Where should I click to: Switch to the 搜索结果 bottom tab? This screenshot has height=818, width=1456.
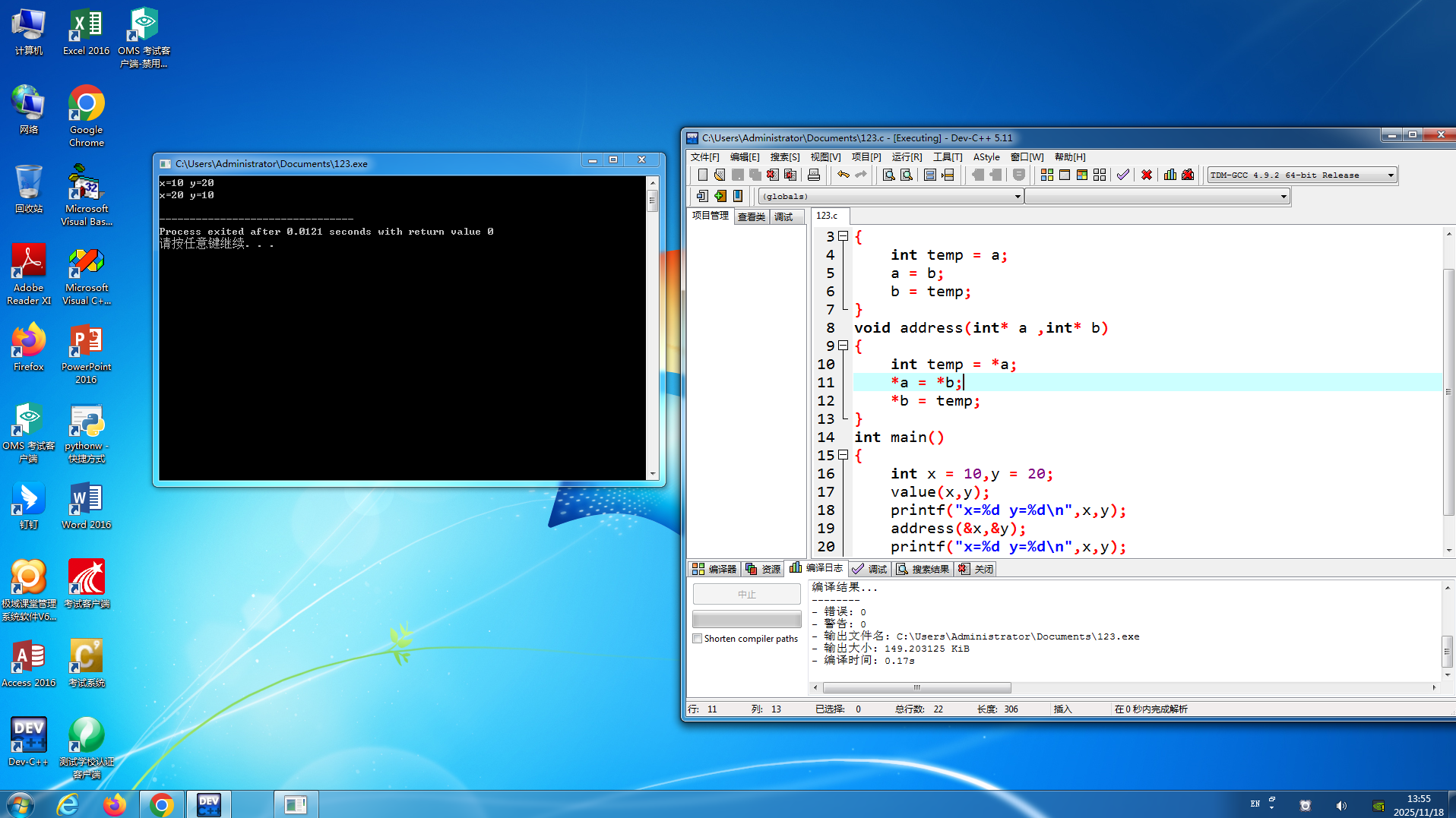[x=923, y=569]
